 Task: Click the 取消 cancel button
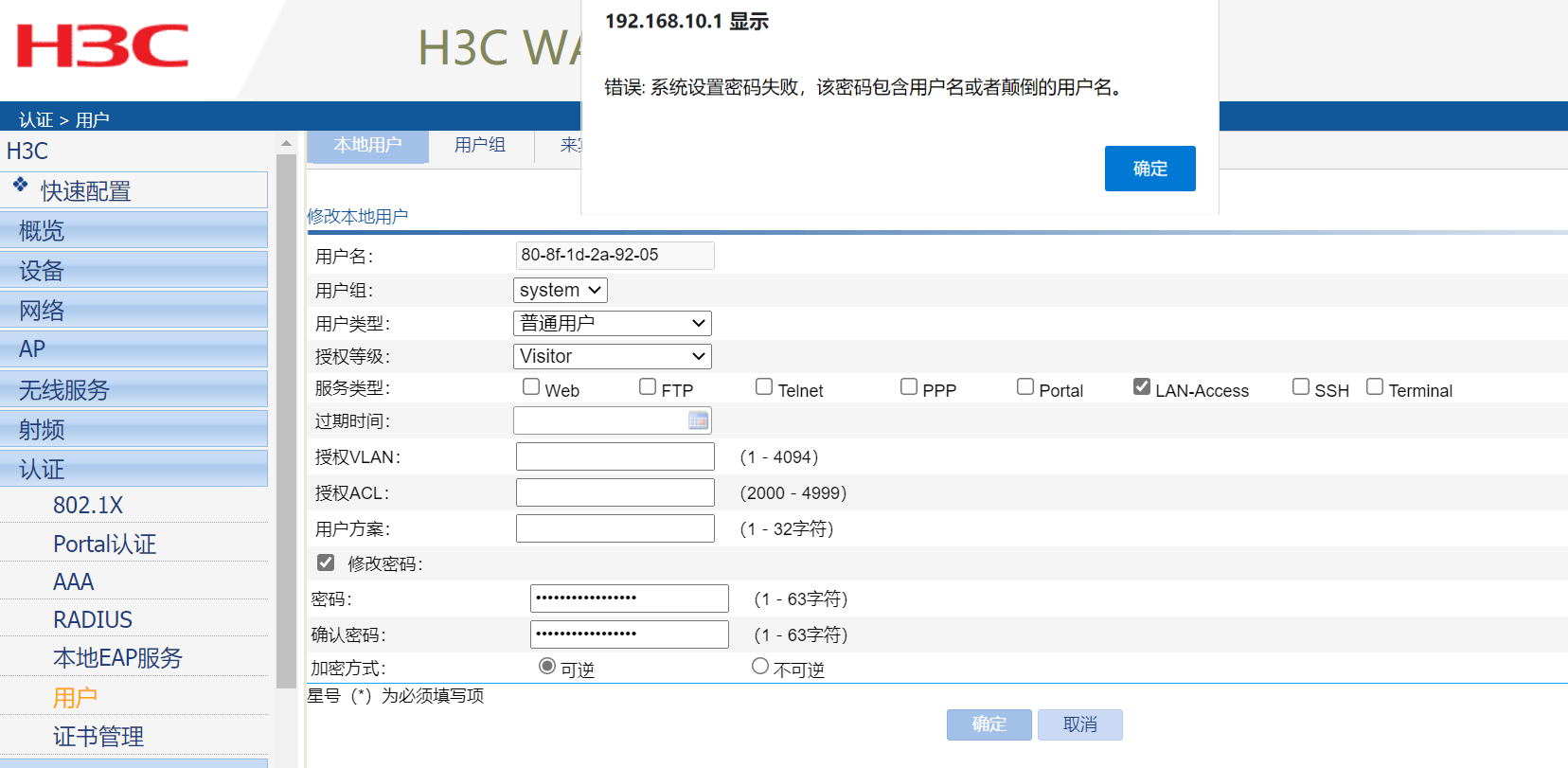point(1080,724)
